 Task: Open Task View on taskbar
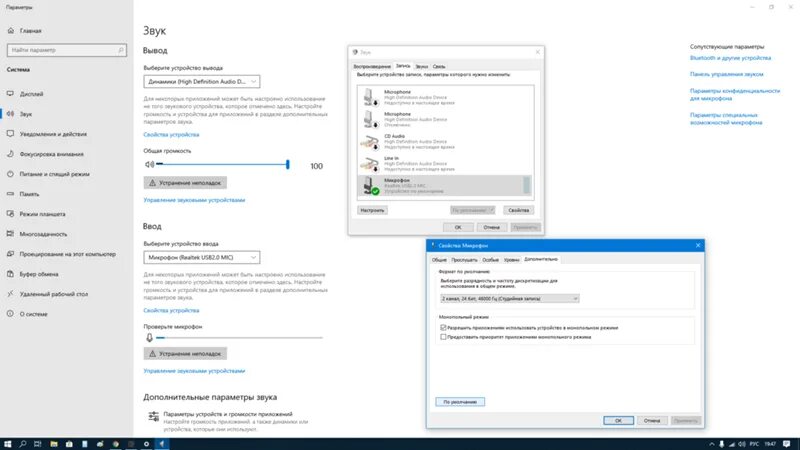(38, 444)
